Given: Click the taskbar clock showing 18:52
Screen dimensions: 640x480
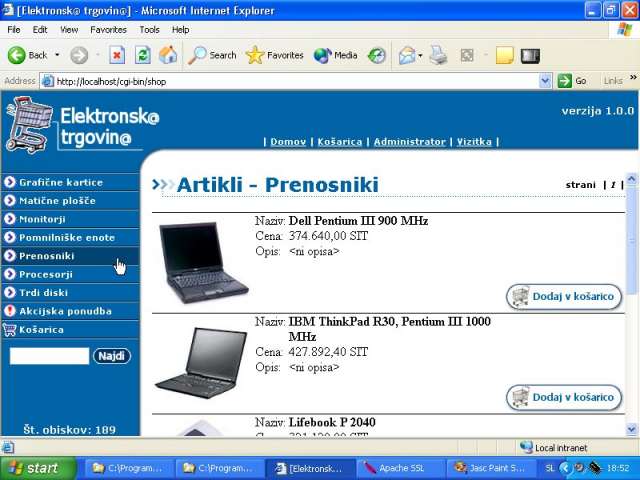Looking at the screenshot, I should [618, 468].
